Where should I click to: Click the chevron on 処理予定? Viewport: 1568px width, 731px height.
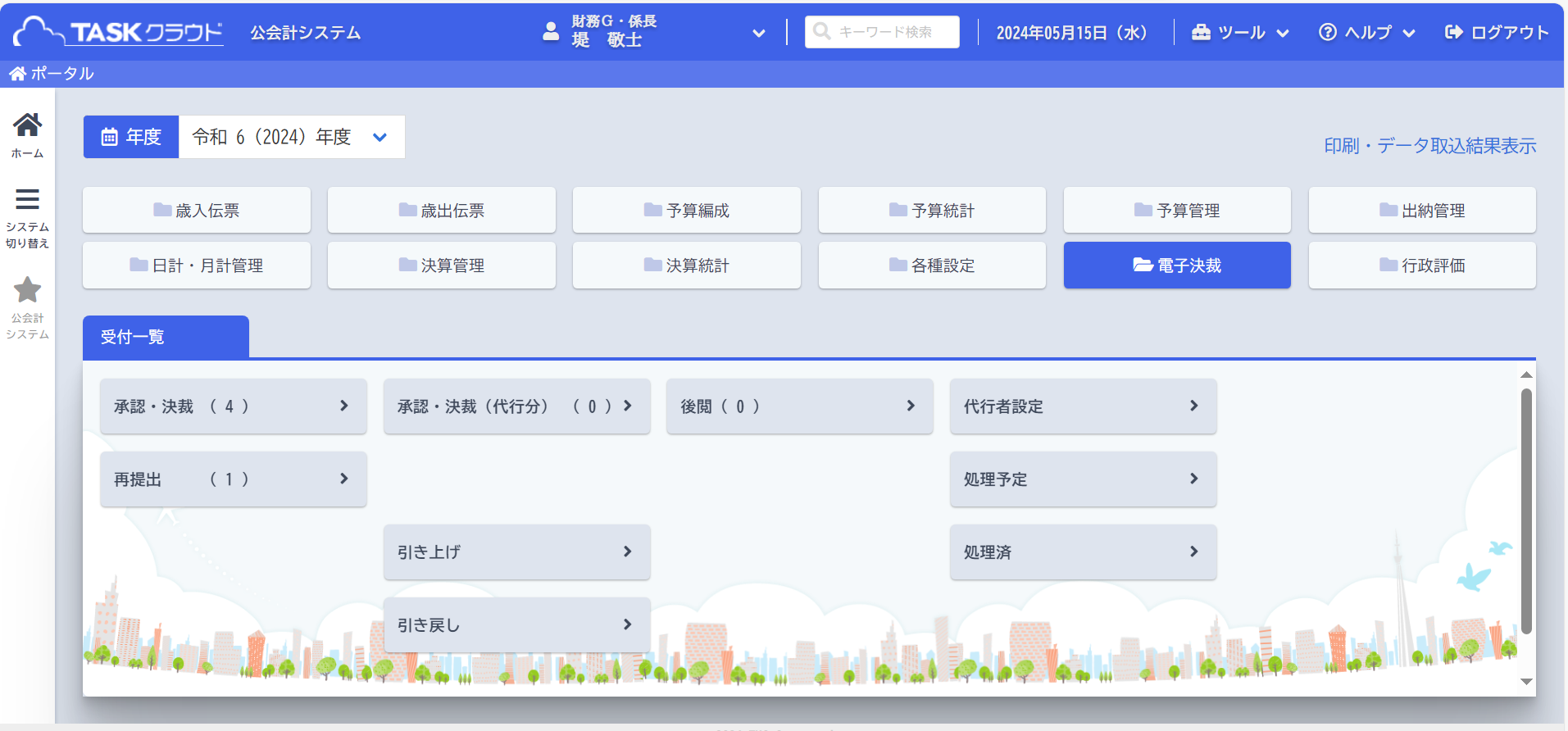coord(1194,479)
